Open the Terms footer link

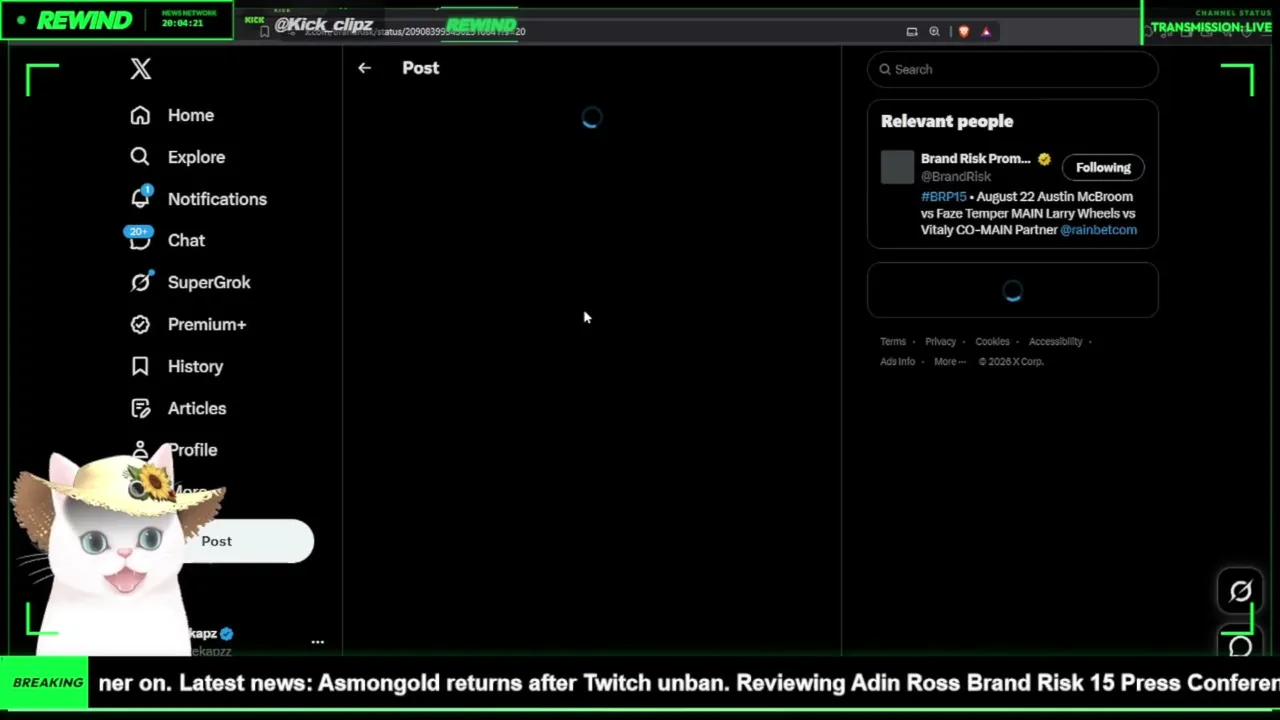[x=893, y=341]
